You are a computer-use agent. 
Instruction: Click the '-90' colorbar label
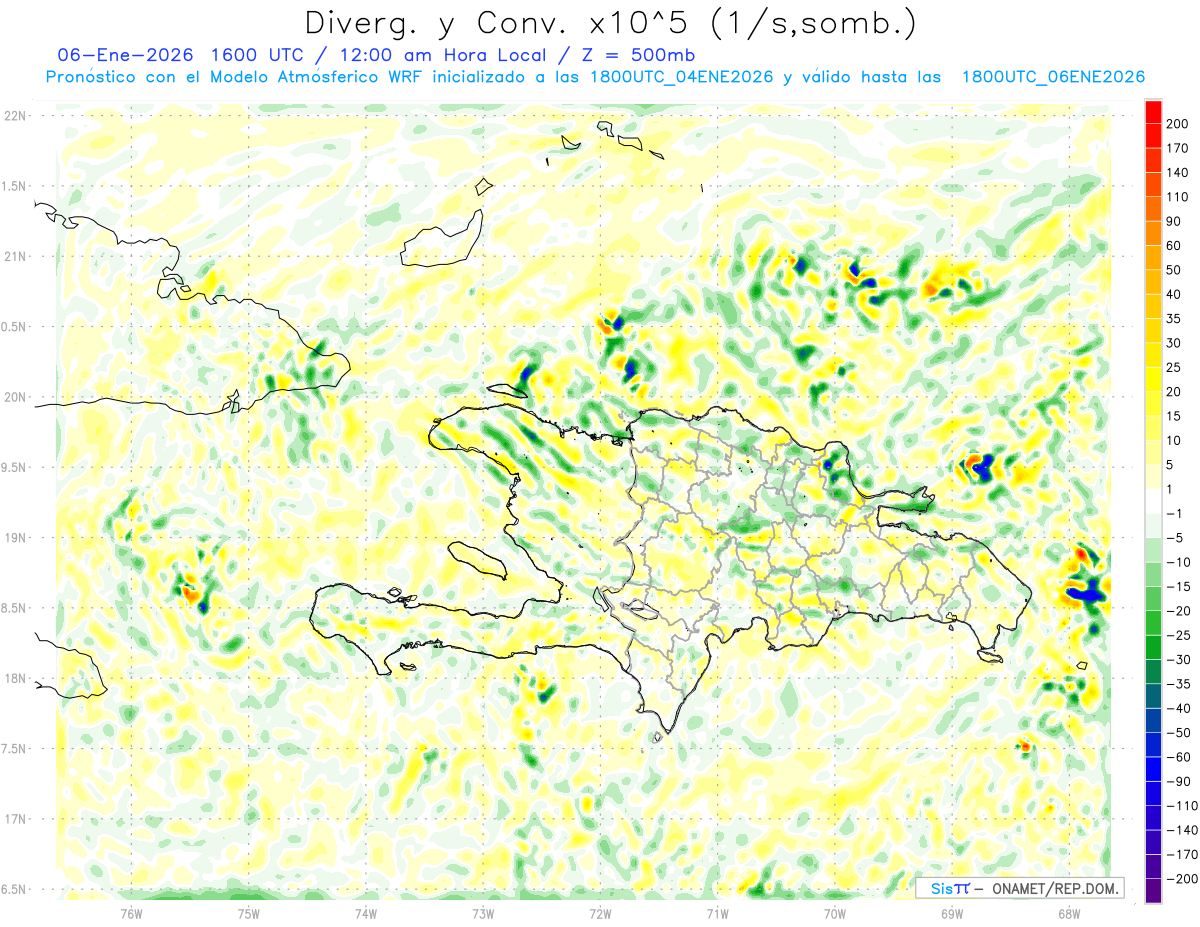click(x=1180, y=781)
